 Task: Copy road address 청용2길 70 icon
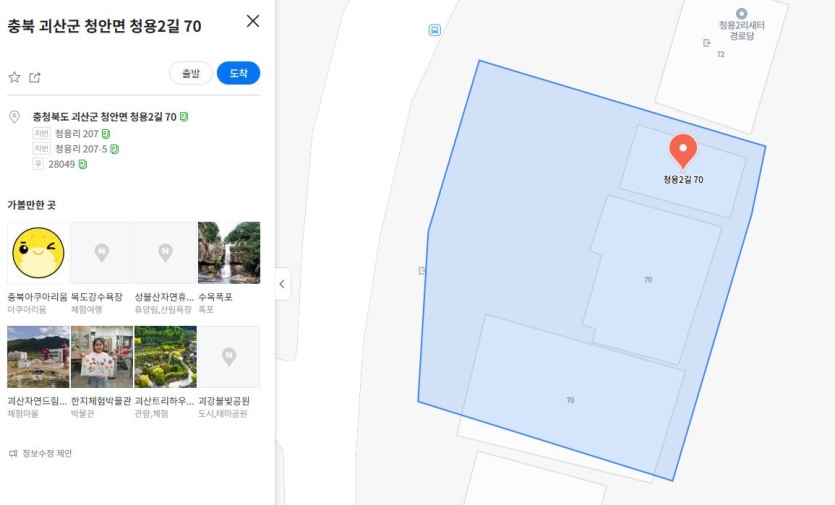(184, 116)
